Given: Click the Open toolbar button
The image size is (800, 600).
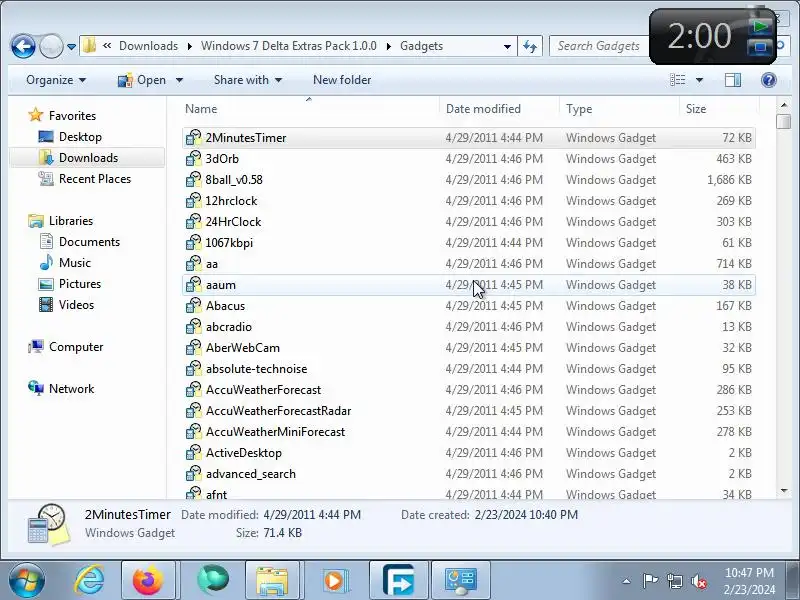Looking at the screenshot, I should [x=142, y=80].
